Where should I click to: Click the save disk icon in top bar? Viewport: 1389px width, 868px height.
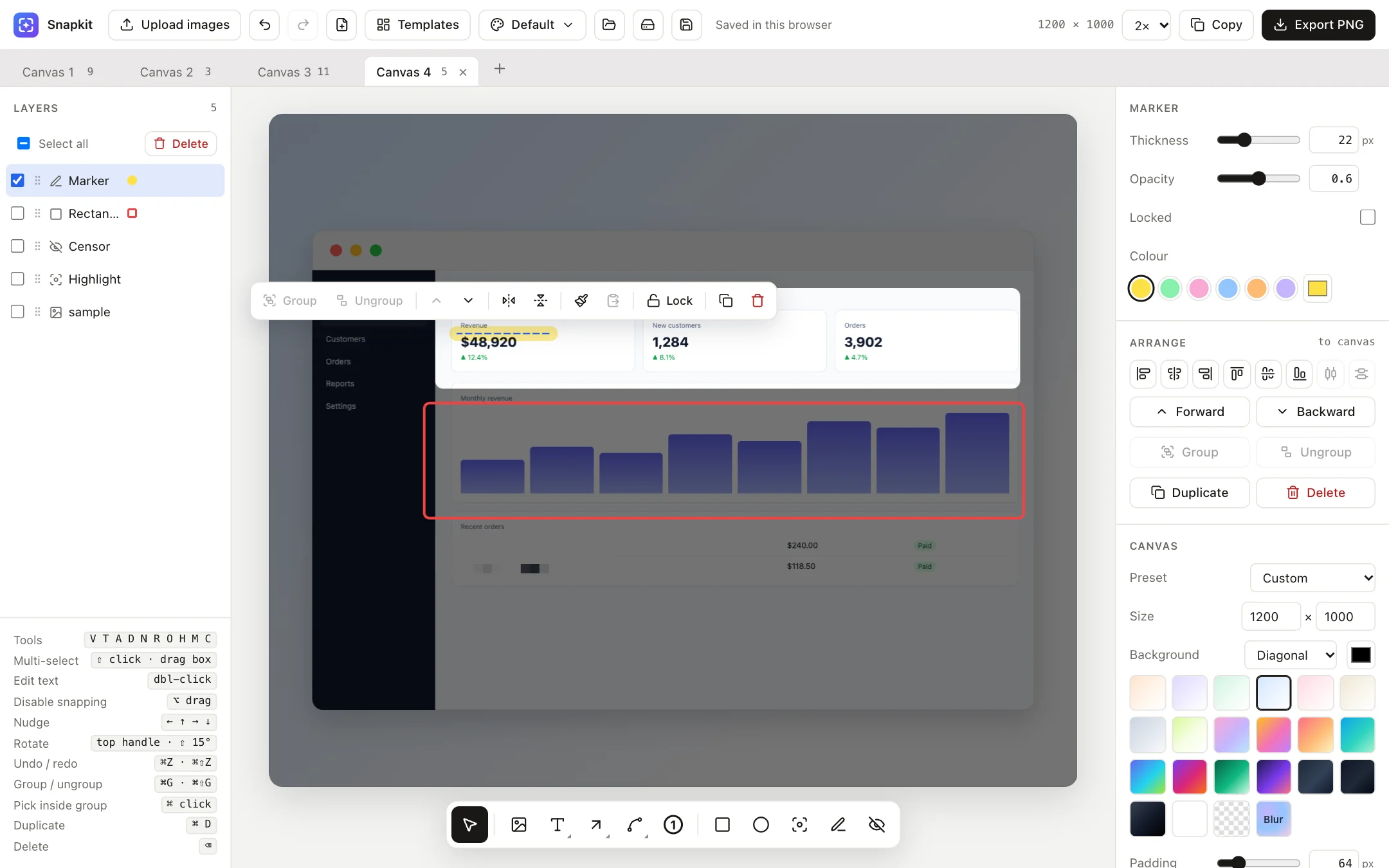click(x=686, y=24)
